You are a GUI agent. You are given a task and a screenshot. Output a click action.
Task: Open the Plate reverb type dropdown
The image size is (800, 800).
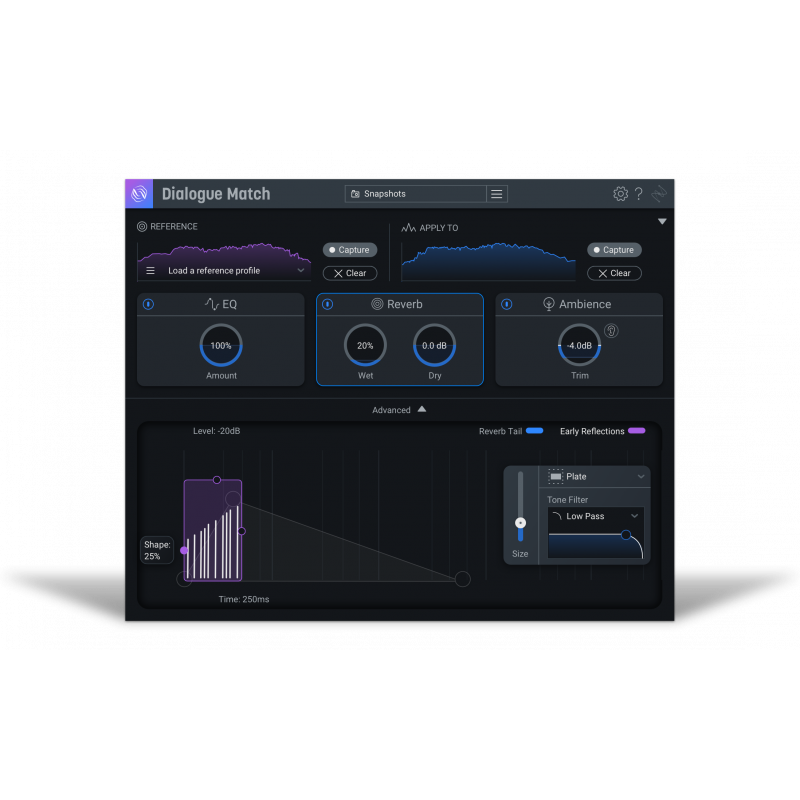[597, 477]
